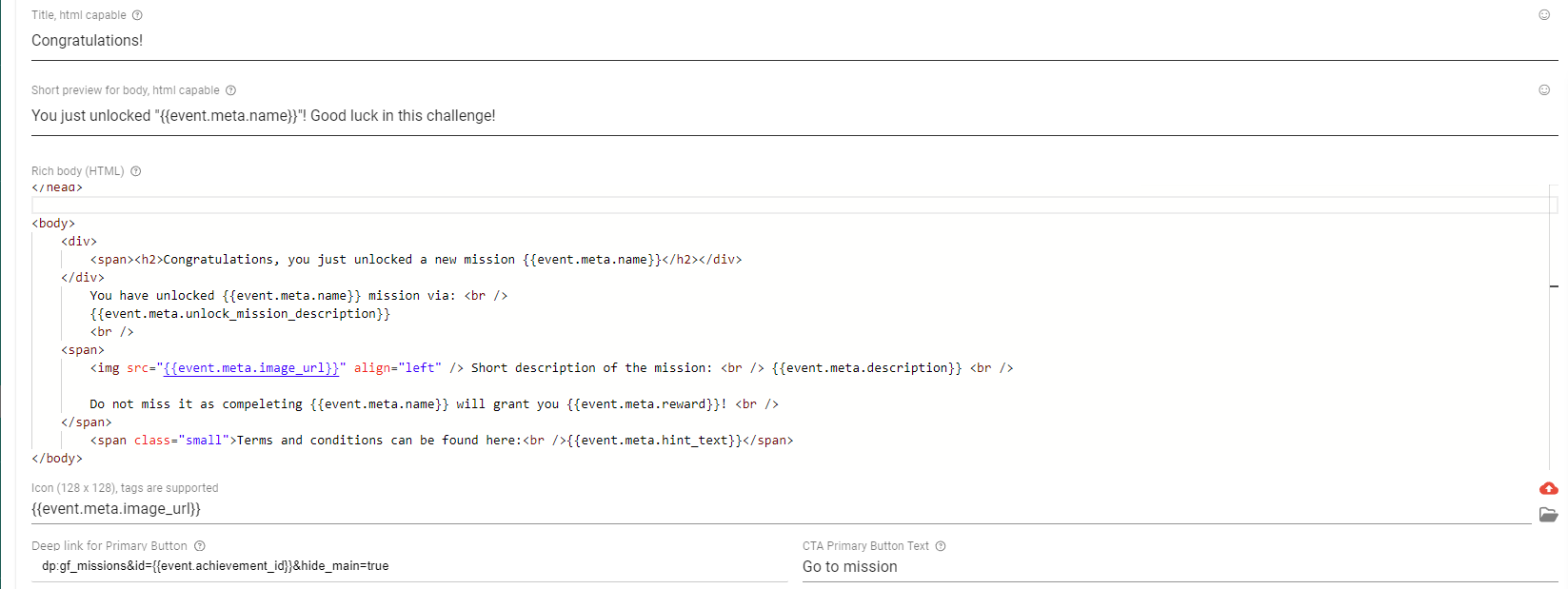Click help icon beside Deep link for Primary Button
Screen dimensions: 1568x589
point(200,546)
